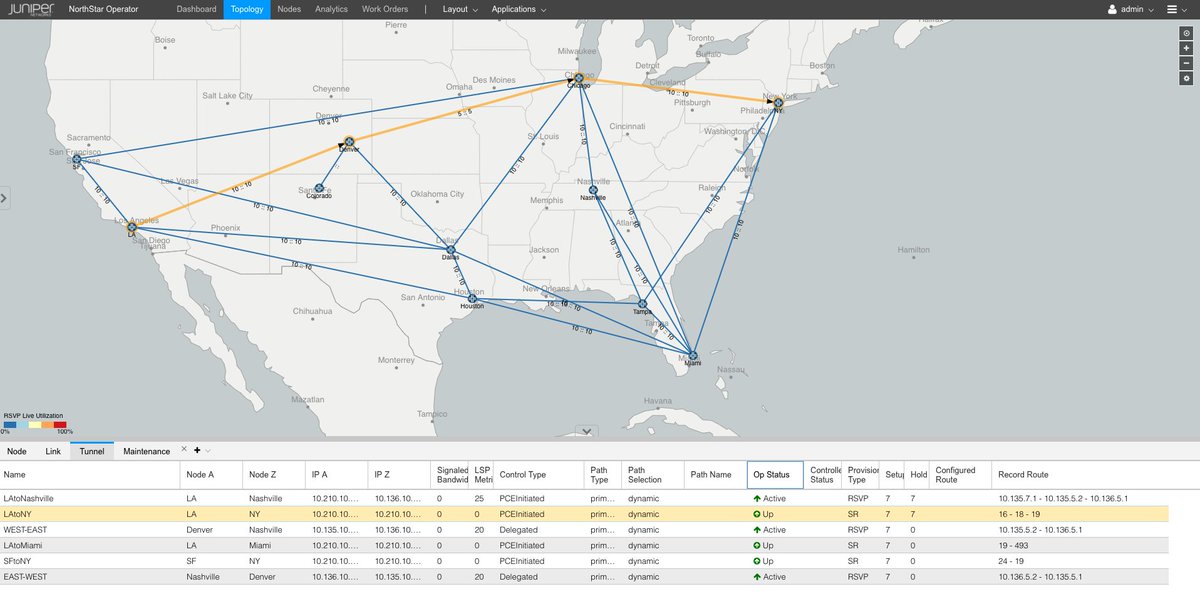Select the SF node on map

(77, 159)
